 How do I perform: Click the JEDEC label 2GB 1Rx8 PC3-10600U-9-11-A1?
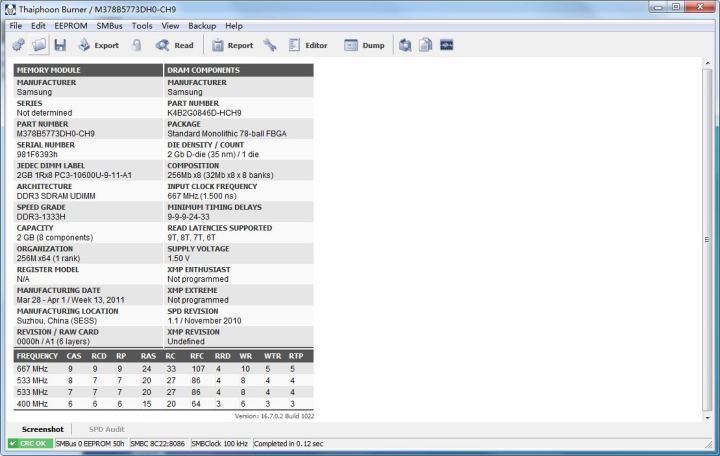tap(74, 175)
